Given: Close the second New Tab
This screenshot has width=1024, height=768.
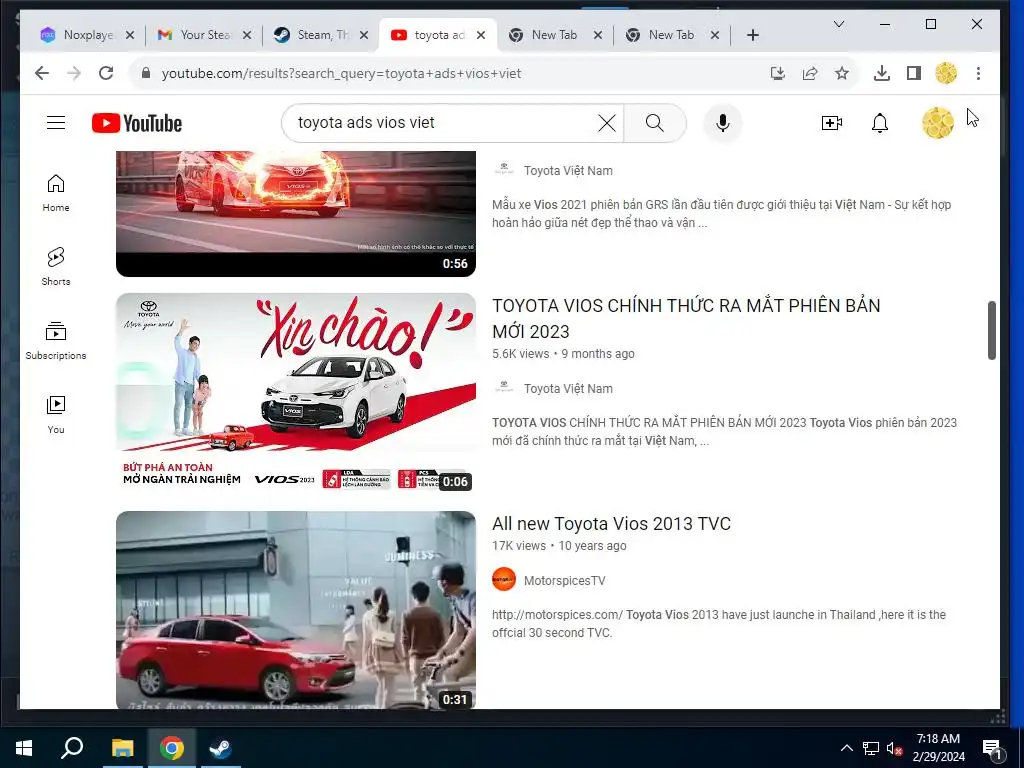Looking at the screenshot, I should click(714, 35).
